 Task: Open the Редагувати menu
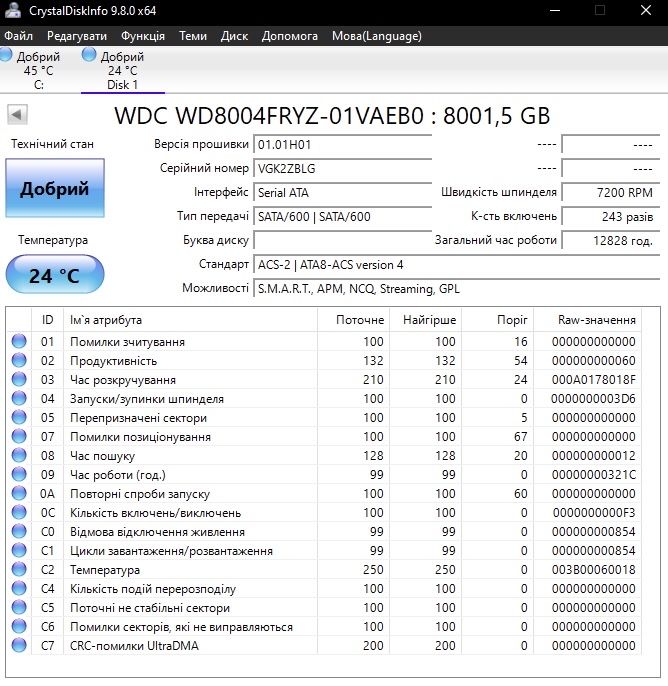coord(77,35)
